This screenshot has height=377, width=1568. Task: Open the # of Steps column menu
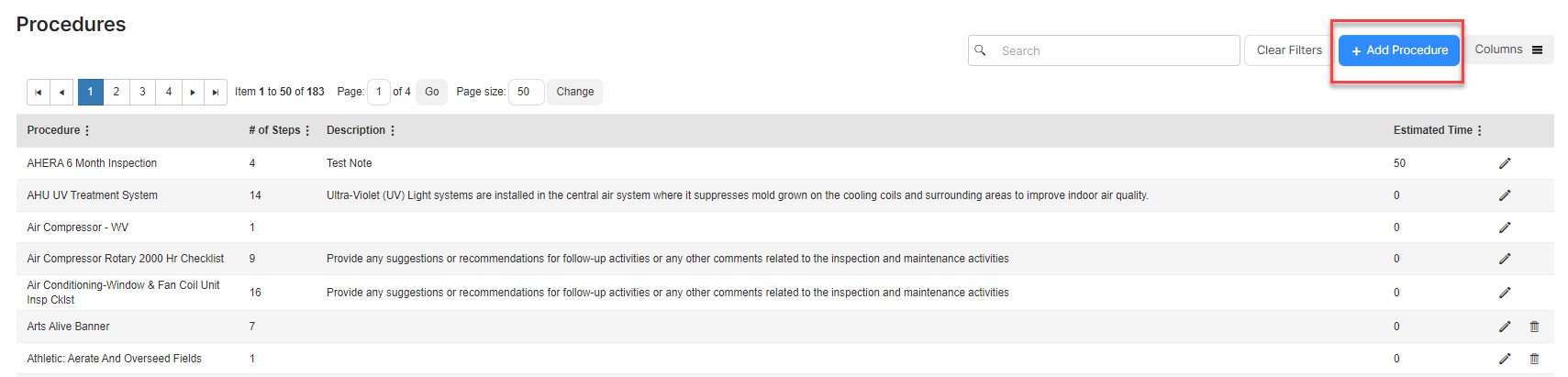(x=307, y=131)
